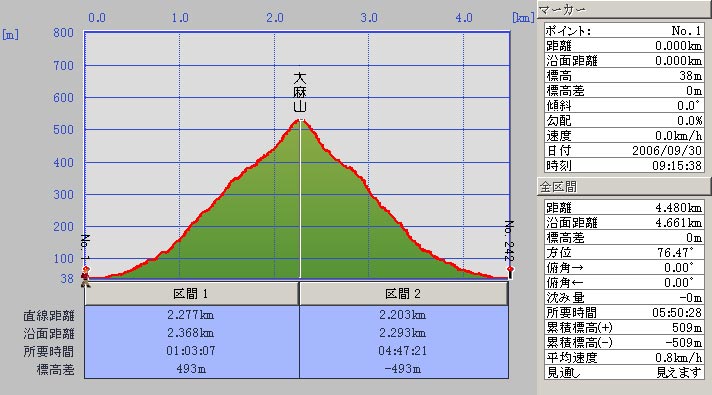Click the [m] axis unit label
Image resolution: width=712 pixels, height=395 pixels.
click(x=10, y=35)
